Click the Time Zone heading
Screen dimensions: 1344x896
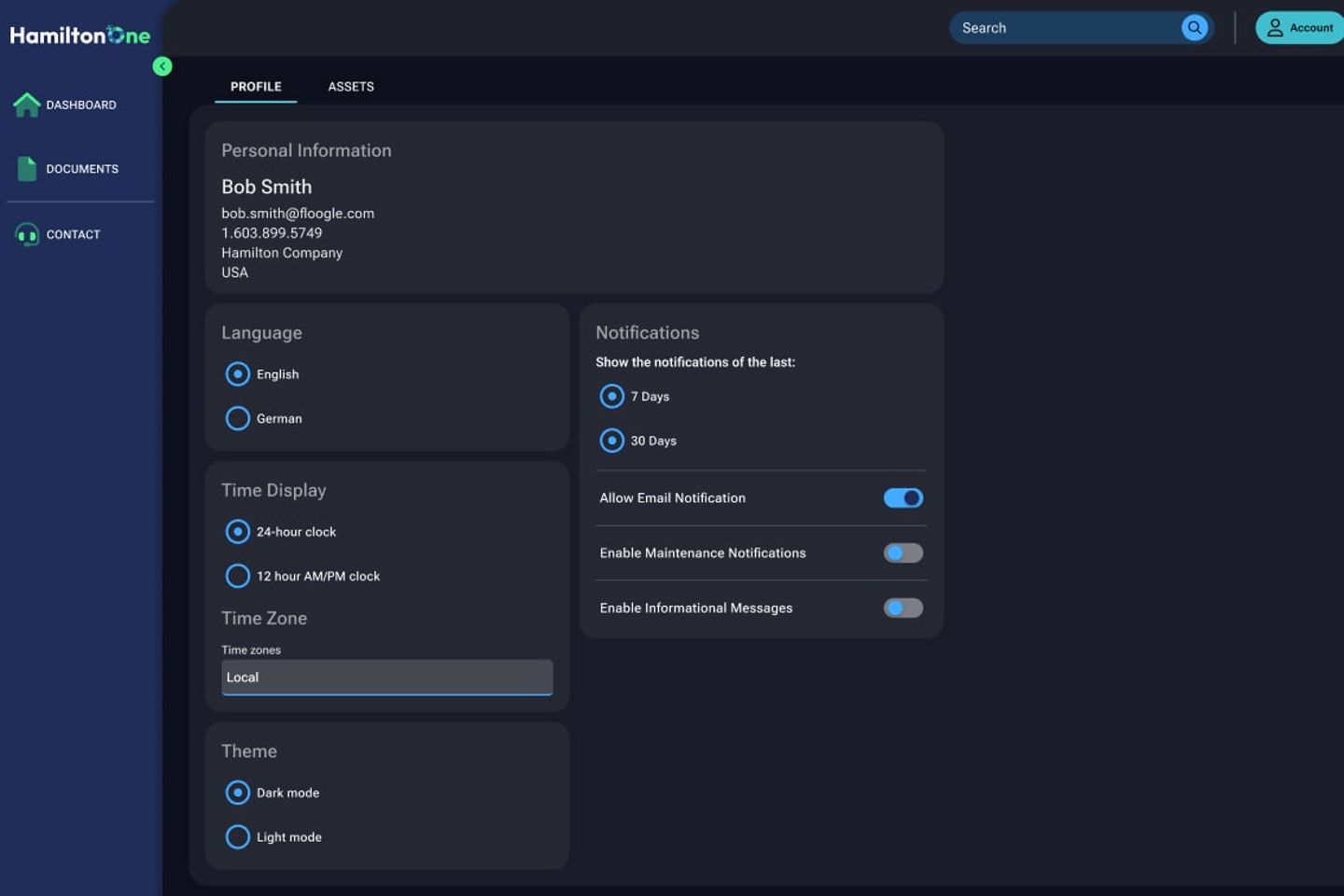coord(264,619)
